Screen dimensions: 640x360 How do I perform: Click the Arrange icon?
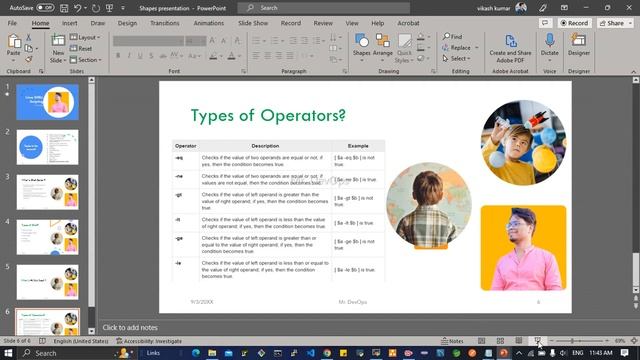383,48
